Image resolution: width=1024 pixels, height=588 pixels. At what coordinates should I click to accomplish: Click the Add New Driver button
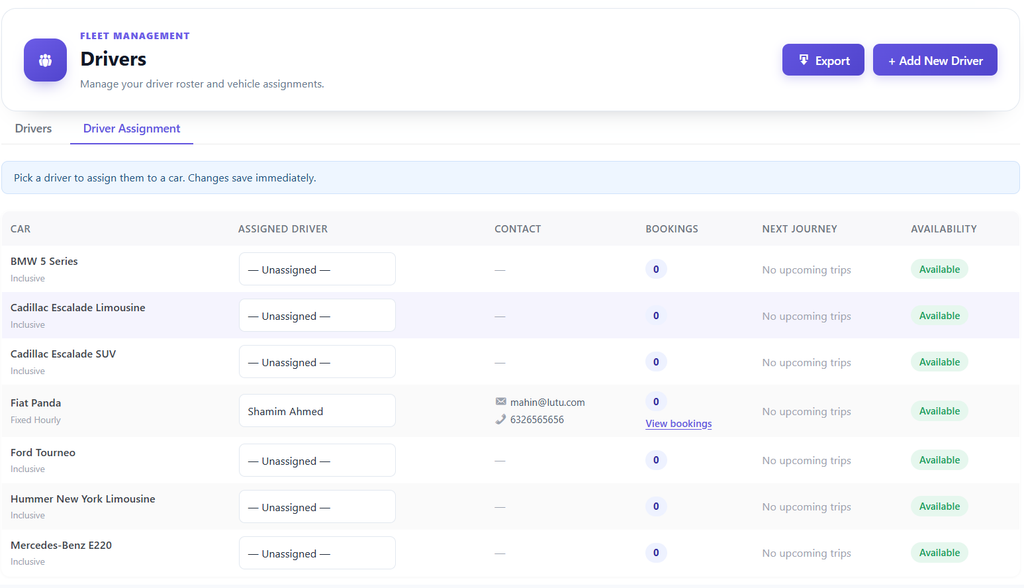(935, 60)
